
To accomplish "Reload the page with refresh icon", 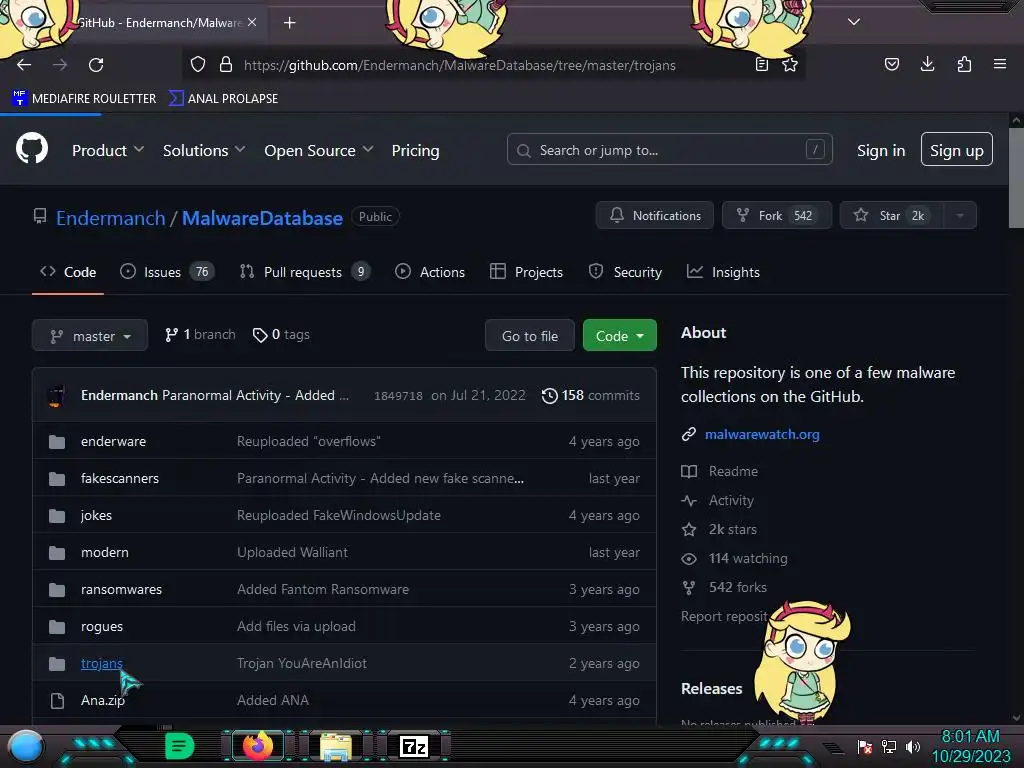I will coord(96,65).
